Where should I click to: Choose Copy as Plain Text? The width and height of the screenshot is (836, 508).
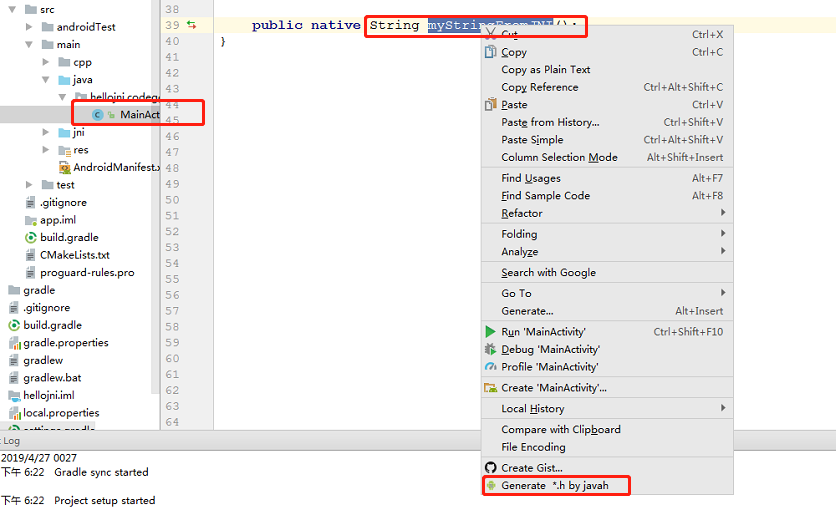607,69
